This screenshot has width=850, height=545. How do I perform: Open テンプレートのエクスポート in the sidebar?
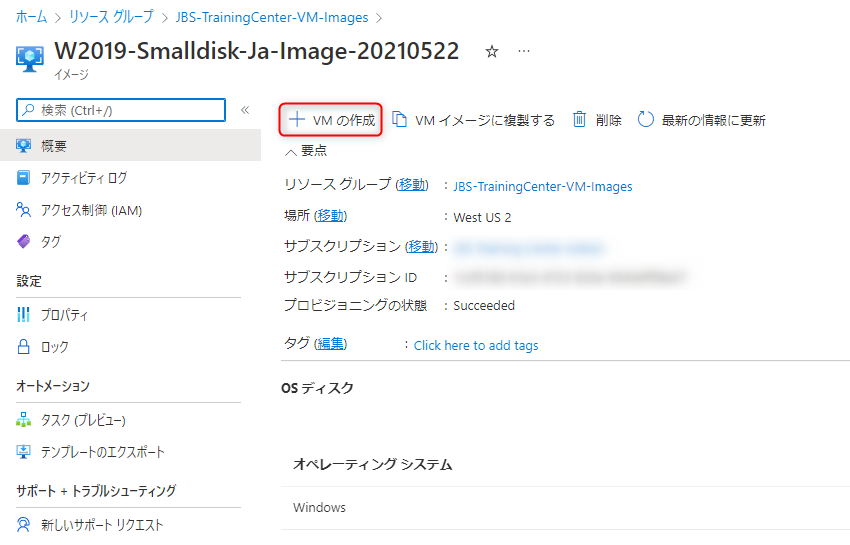tap(130, 452)
